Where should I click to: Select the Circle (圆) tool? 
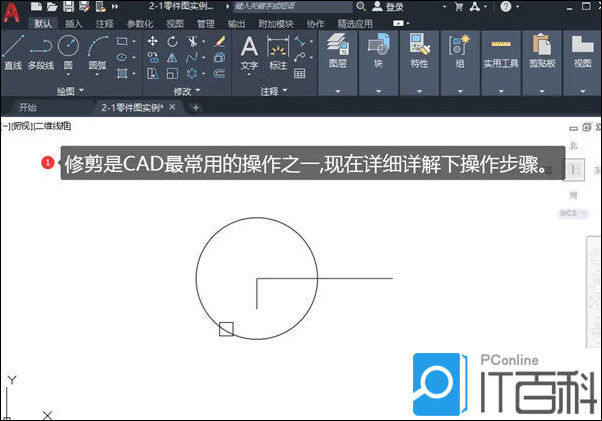click(x=68, y=52)
